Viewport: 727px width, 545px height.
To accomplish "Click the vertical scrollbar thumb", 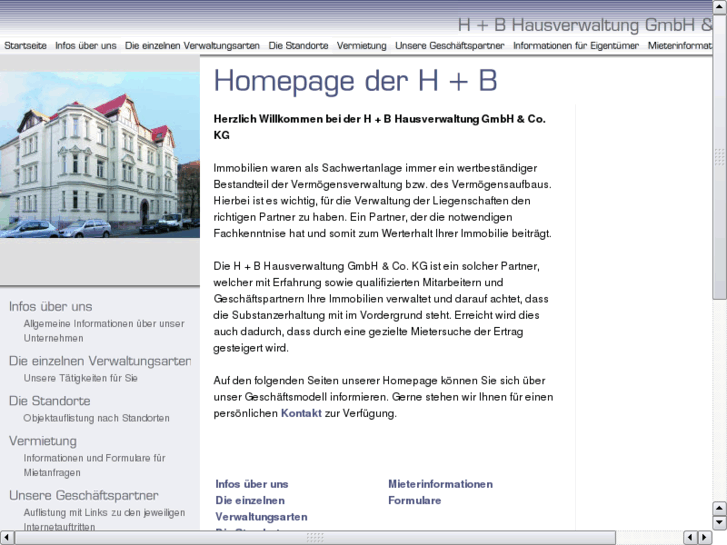I will [x=720, y=157].
